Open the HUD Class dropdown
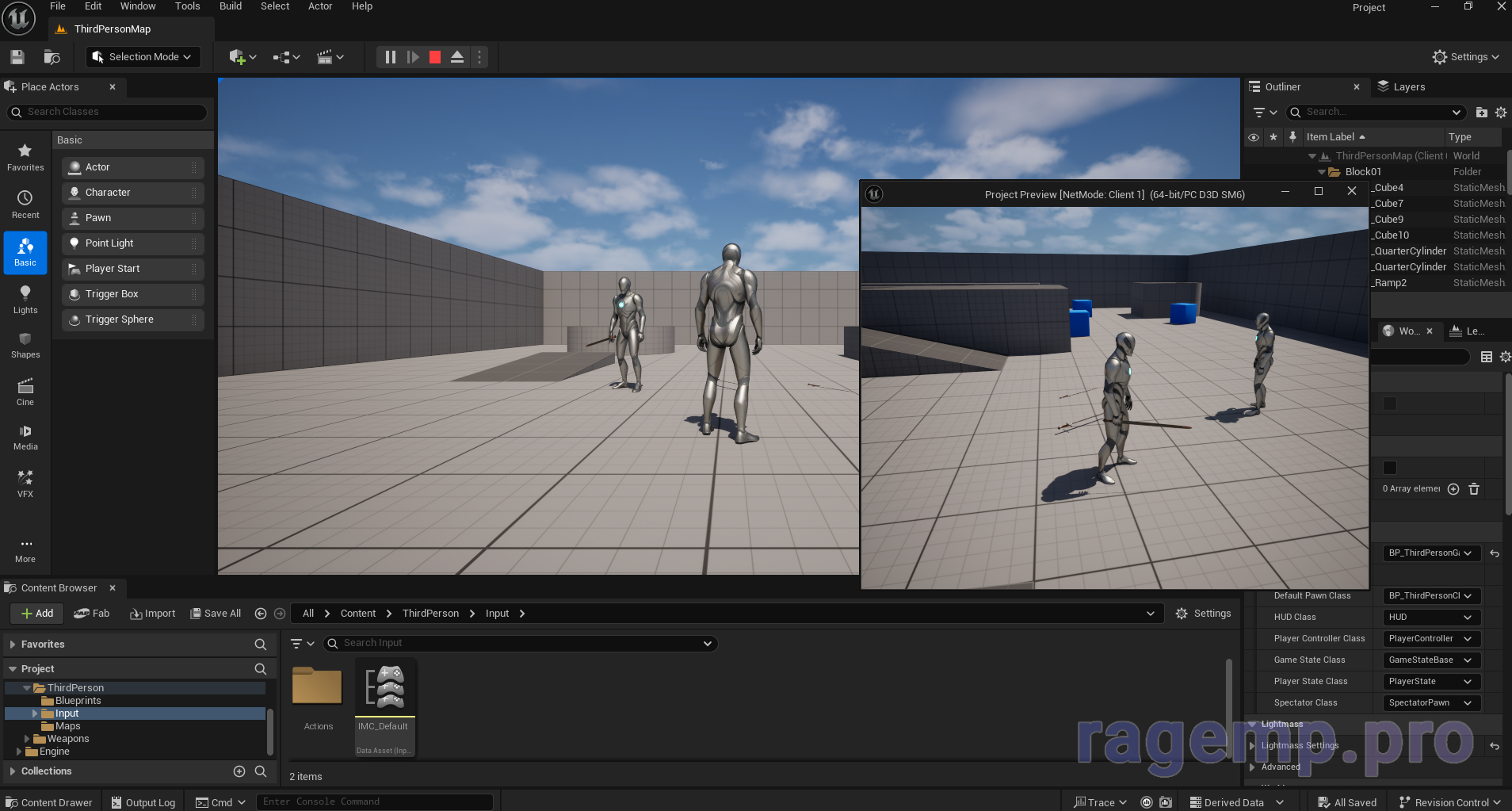This screenshot has width=1512, height=811. (1430, 618)
